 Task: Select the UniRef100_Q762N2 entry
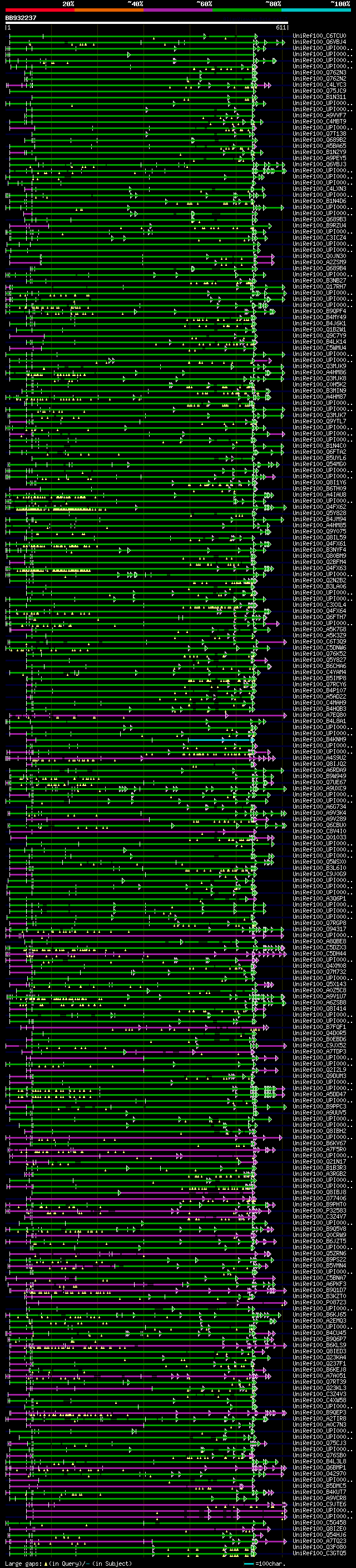point(319,78)
